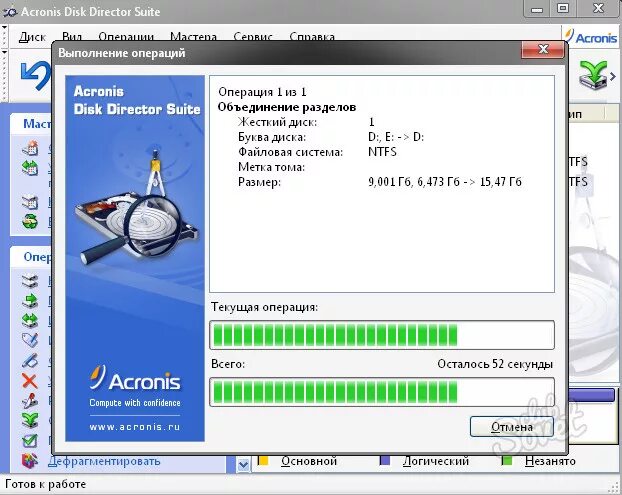The height and width of the screenshot is (495, 622).
Task: Click the window resize grip in status bar
Action: click(616, 488)
